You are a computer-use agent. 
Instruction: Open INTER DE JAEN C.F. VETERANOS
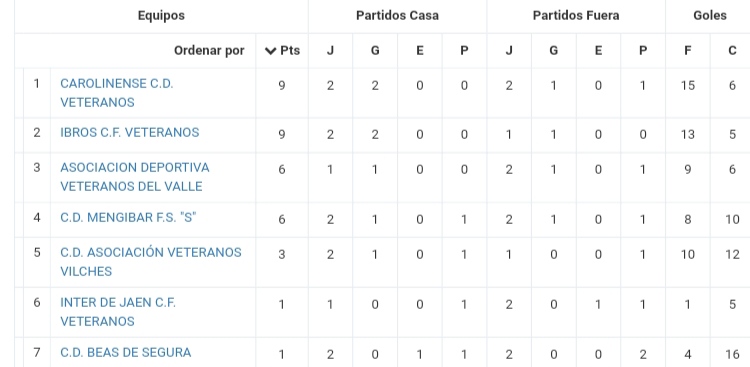(118, 312)
